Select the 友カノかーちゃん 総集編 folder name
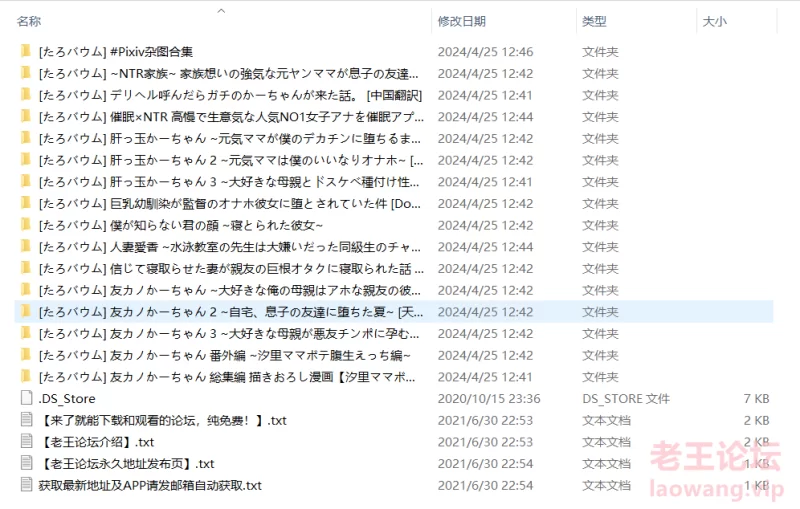Viewport: 800px width, 509px height. [x=227, y=377]
